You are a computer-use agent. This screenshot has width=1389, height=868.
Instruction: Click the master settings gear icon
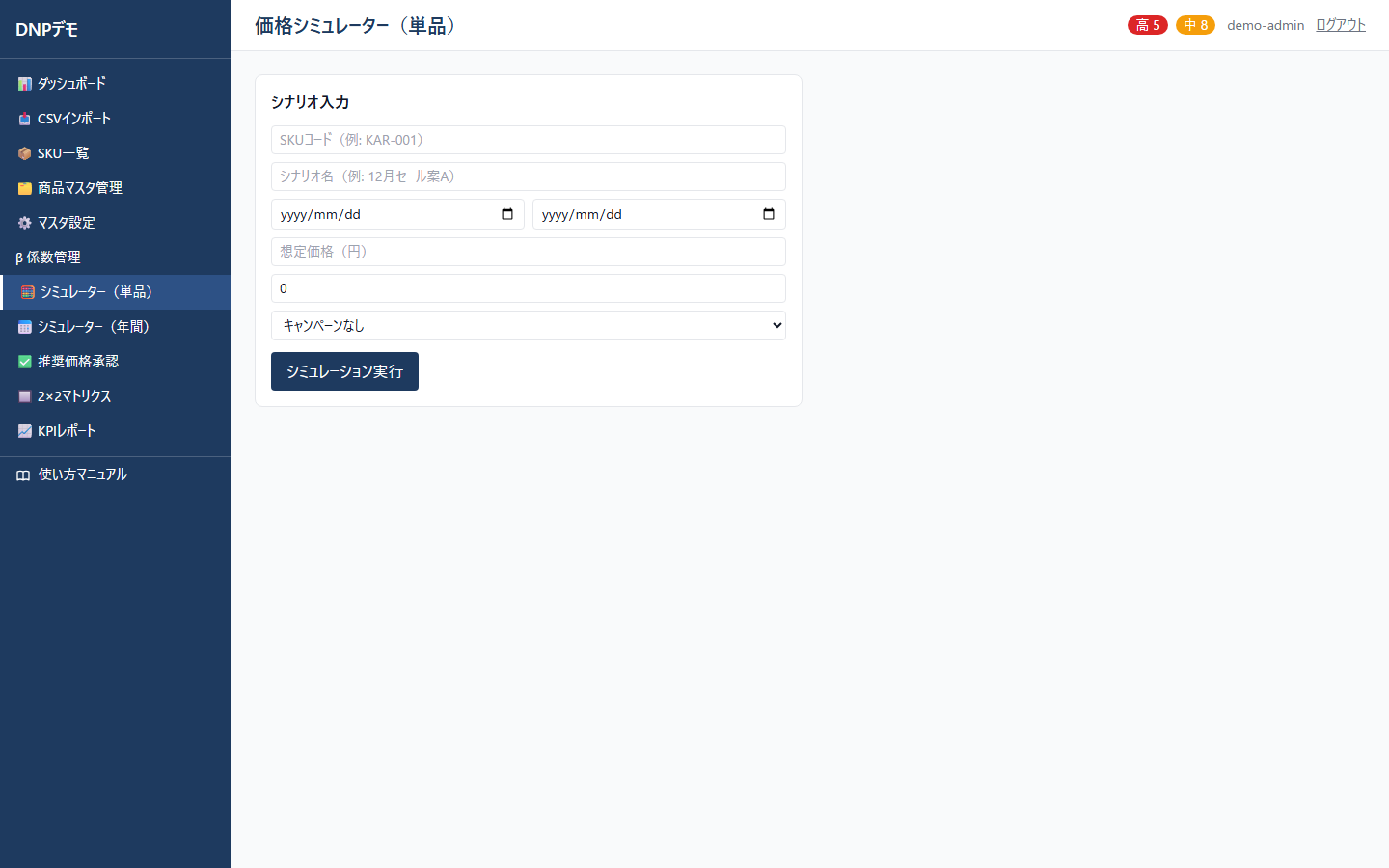tap(25, 223)
